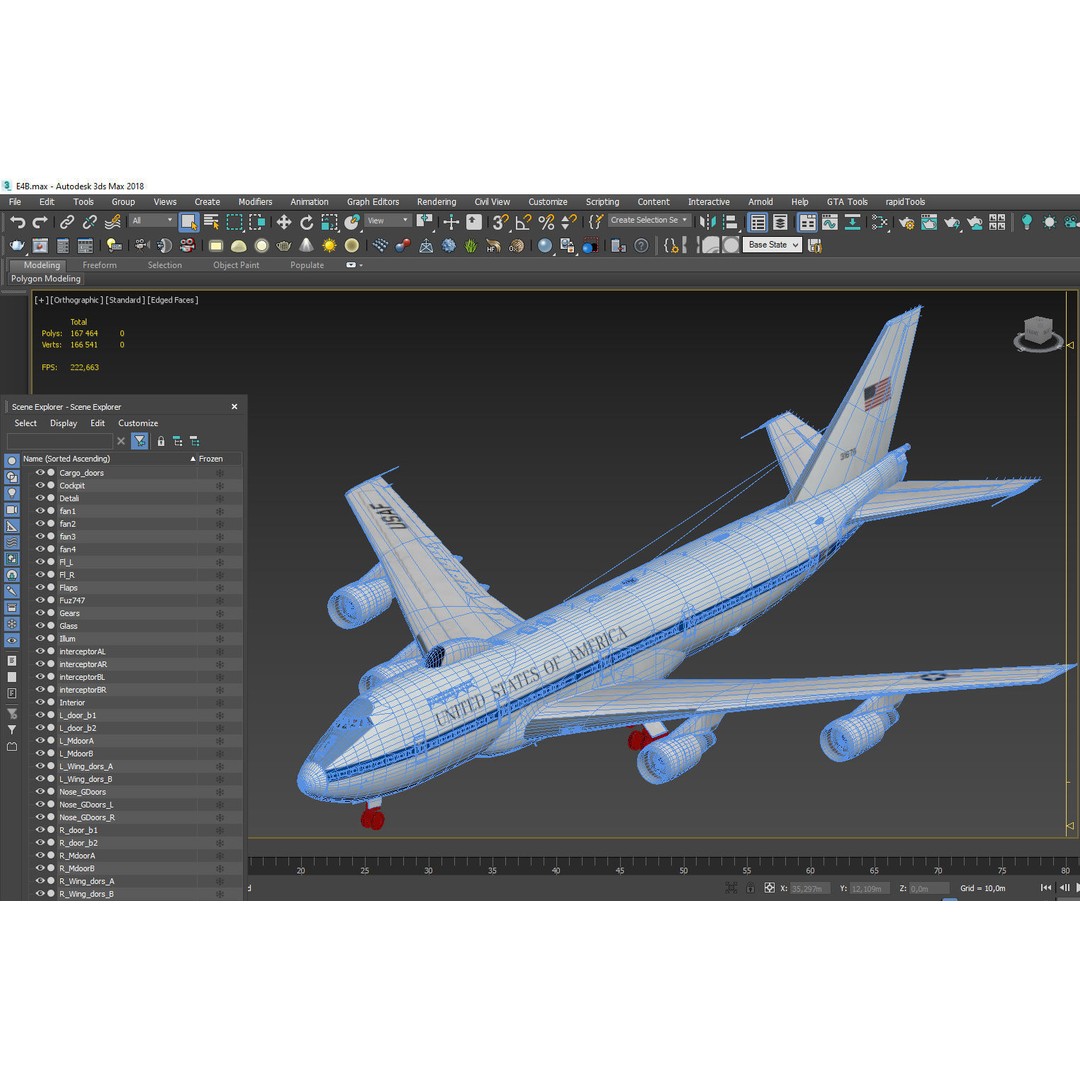
Task: Open Scene Explorer Display menu
Action: click(x=63, y=423)
